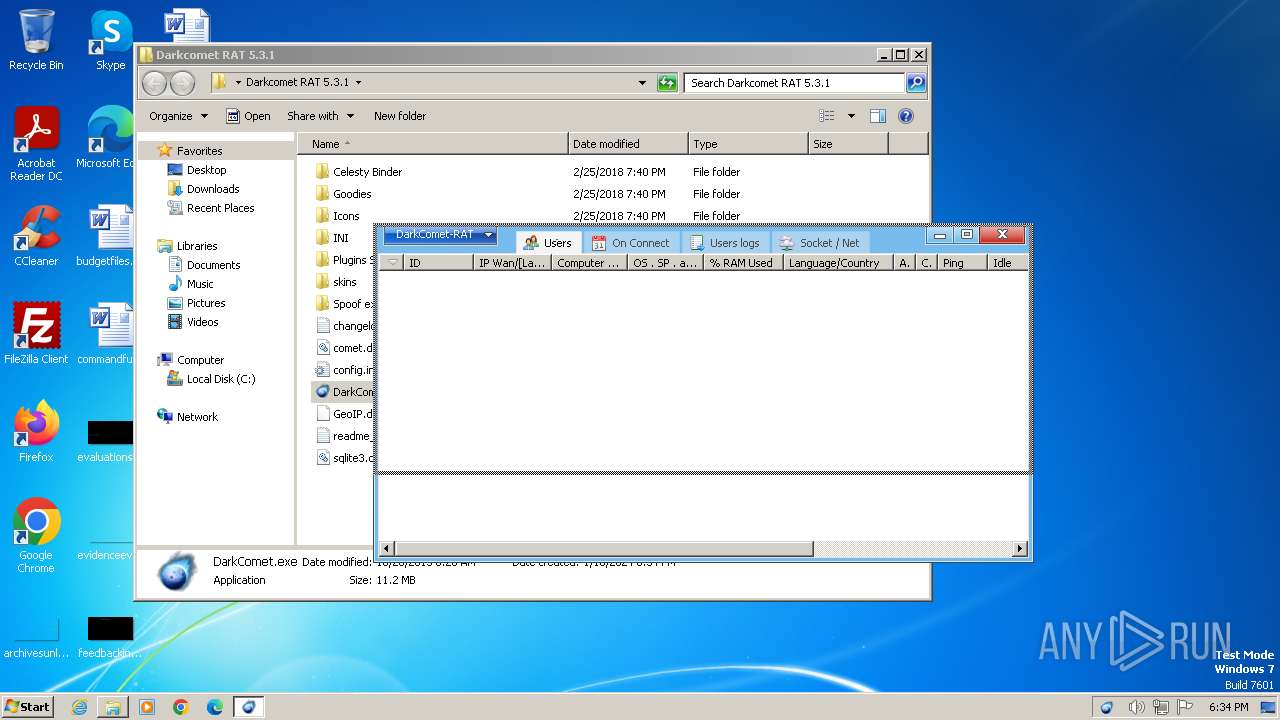1280x720 pixels.
Task: Sort files by Date modified column
Action: pyautogui.click(x=628, y=144)
